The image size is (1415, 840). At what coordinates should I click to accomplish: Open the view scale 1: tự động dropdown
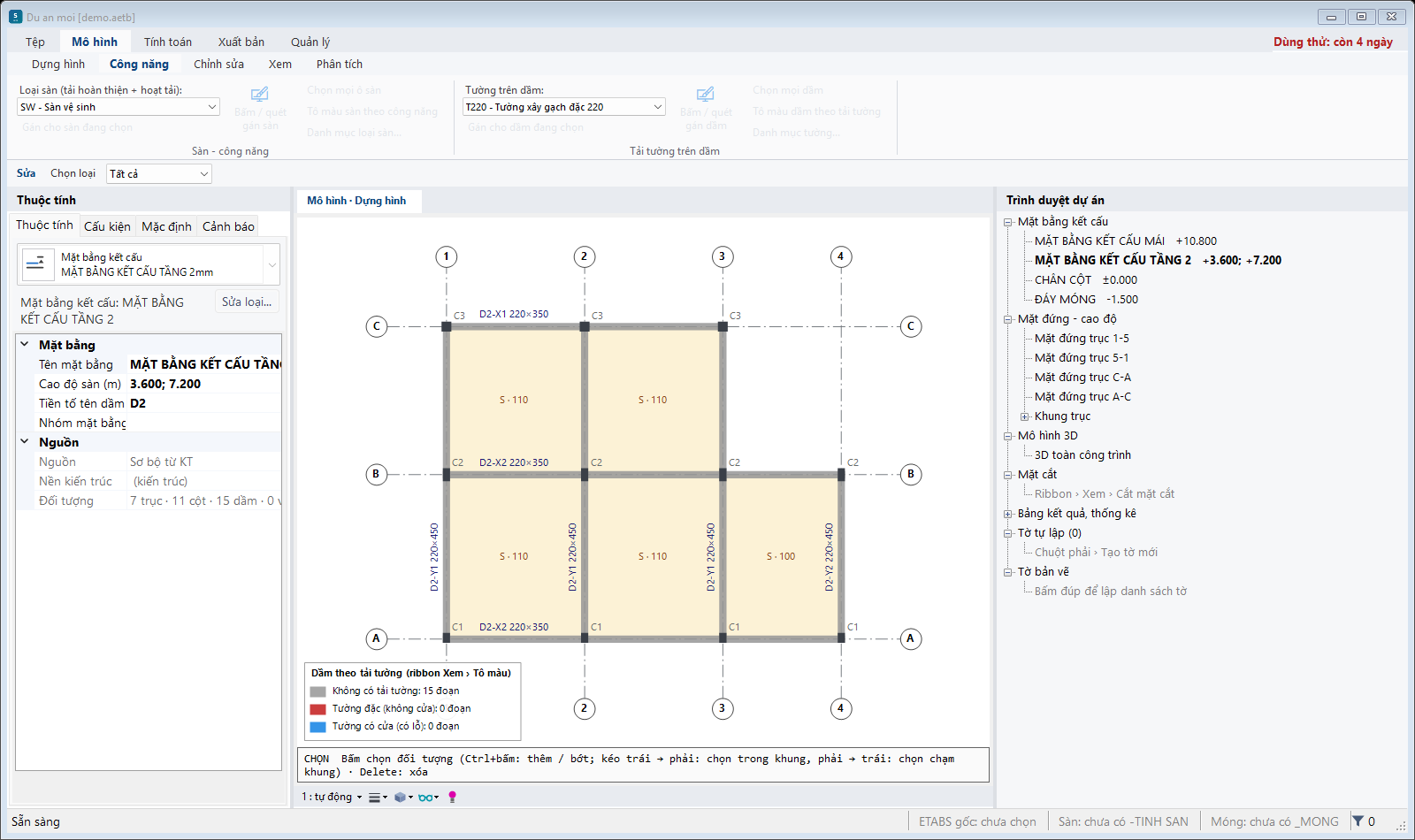[332, 798]
